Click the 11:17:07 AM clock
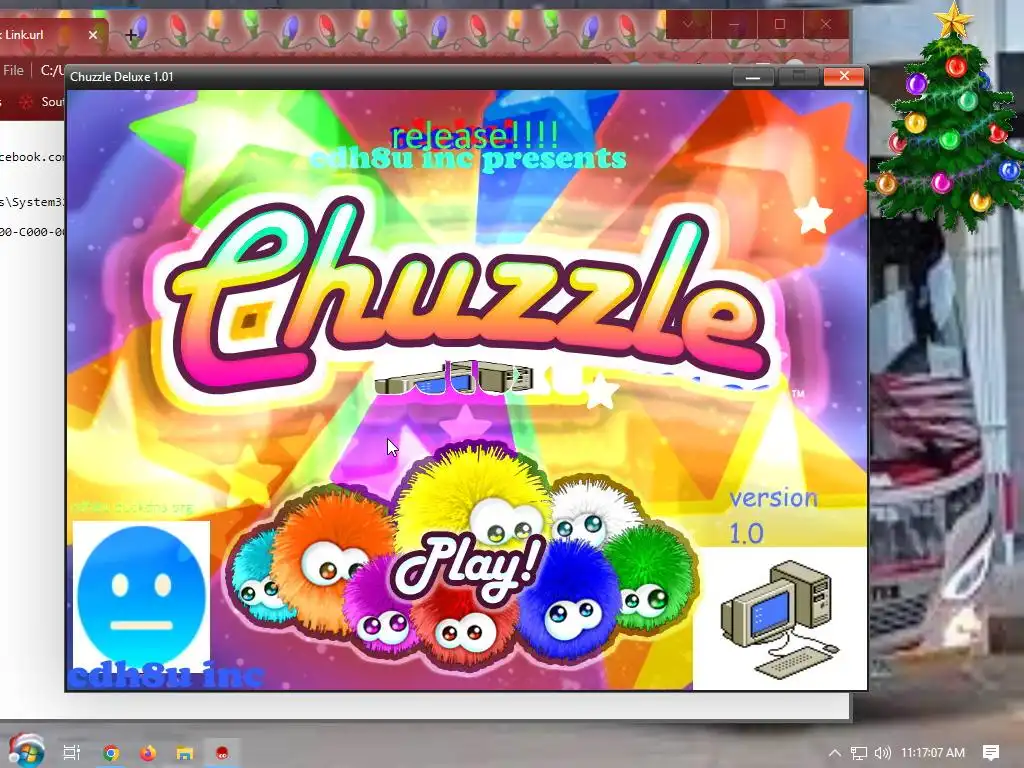The width and height of the screenshot is (1024, 768). pos(933,753)
